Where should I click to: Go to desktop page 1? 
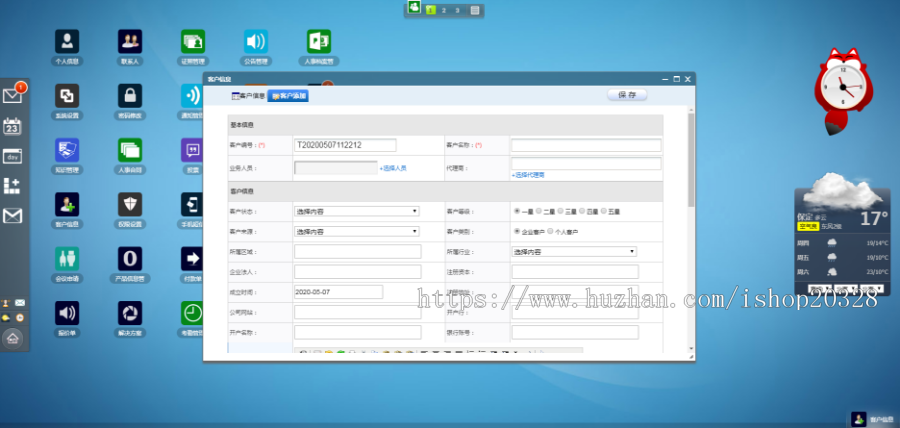(x=431, y=10)
